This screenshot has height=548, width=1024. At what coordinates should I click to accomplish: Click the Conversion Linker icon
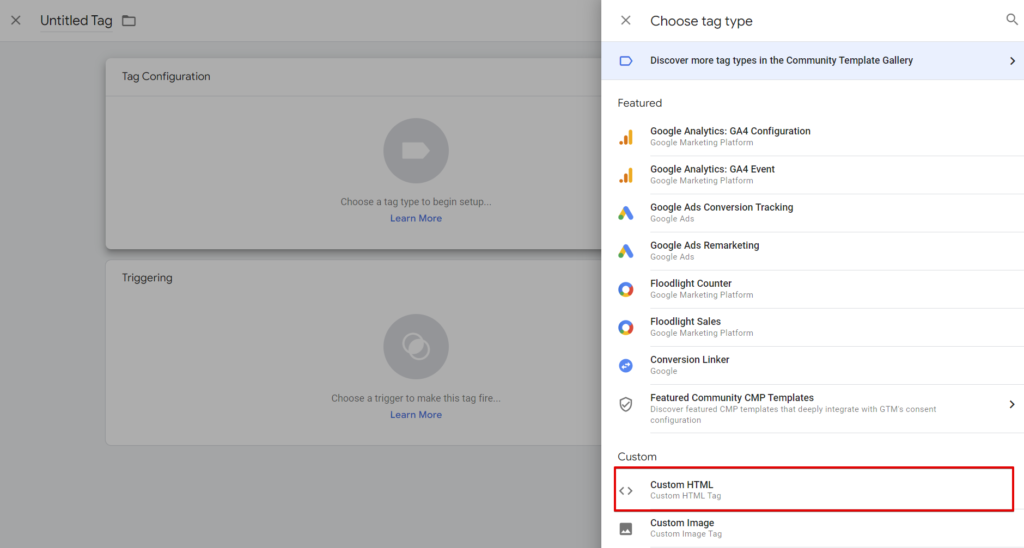[626, 365]
